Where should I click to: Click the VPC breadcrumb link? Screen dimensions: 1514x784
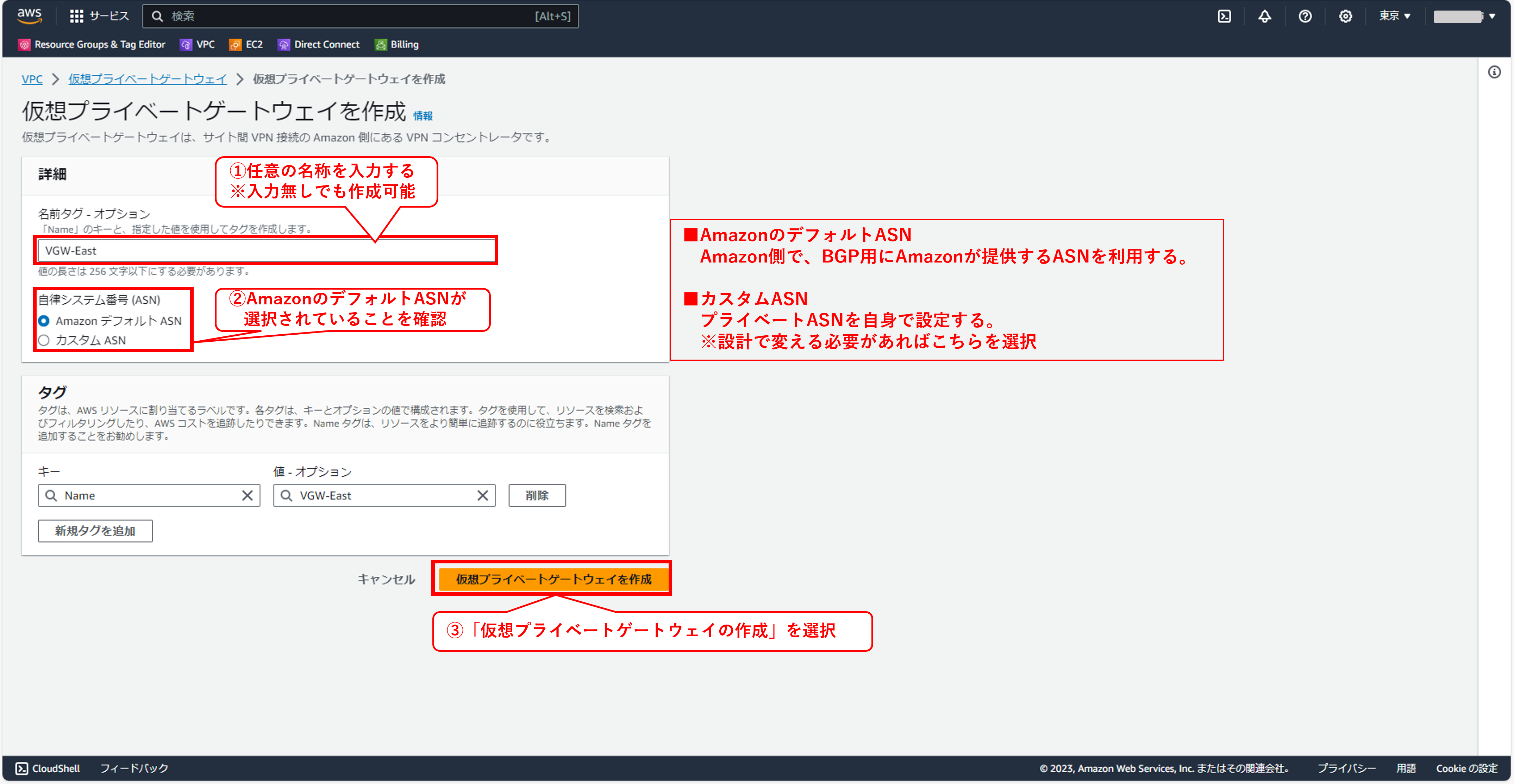(32, 79)
